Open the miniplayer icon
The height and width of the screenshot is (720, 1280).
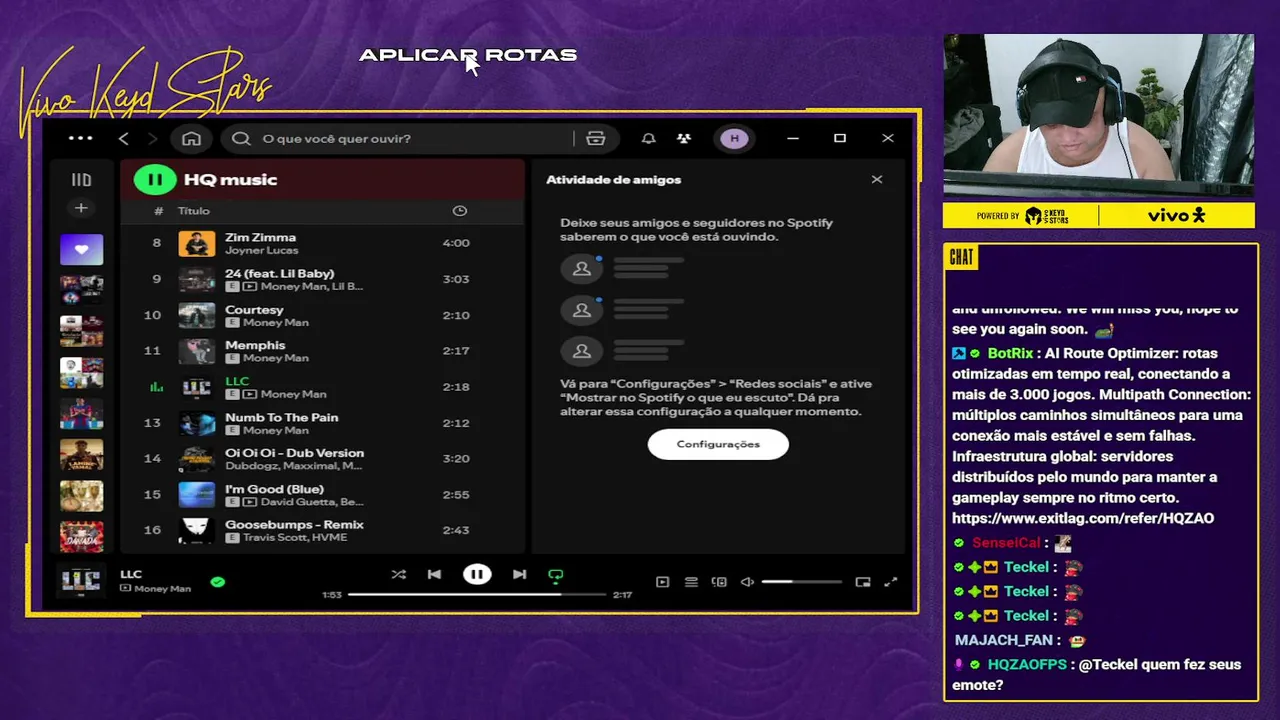(x=863, y=582)
